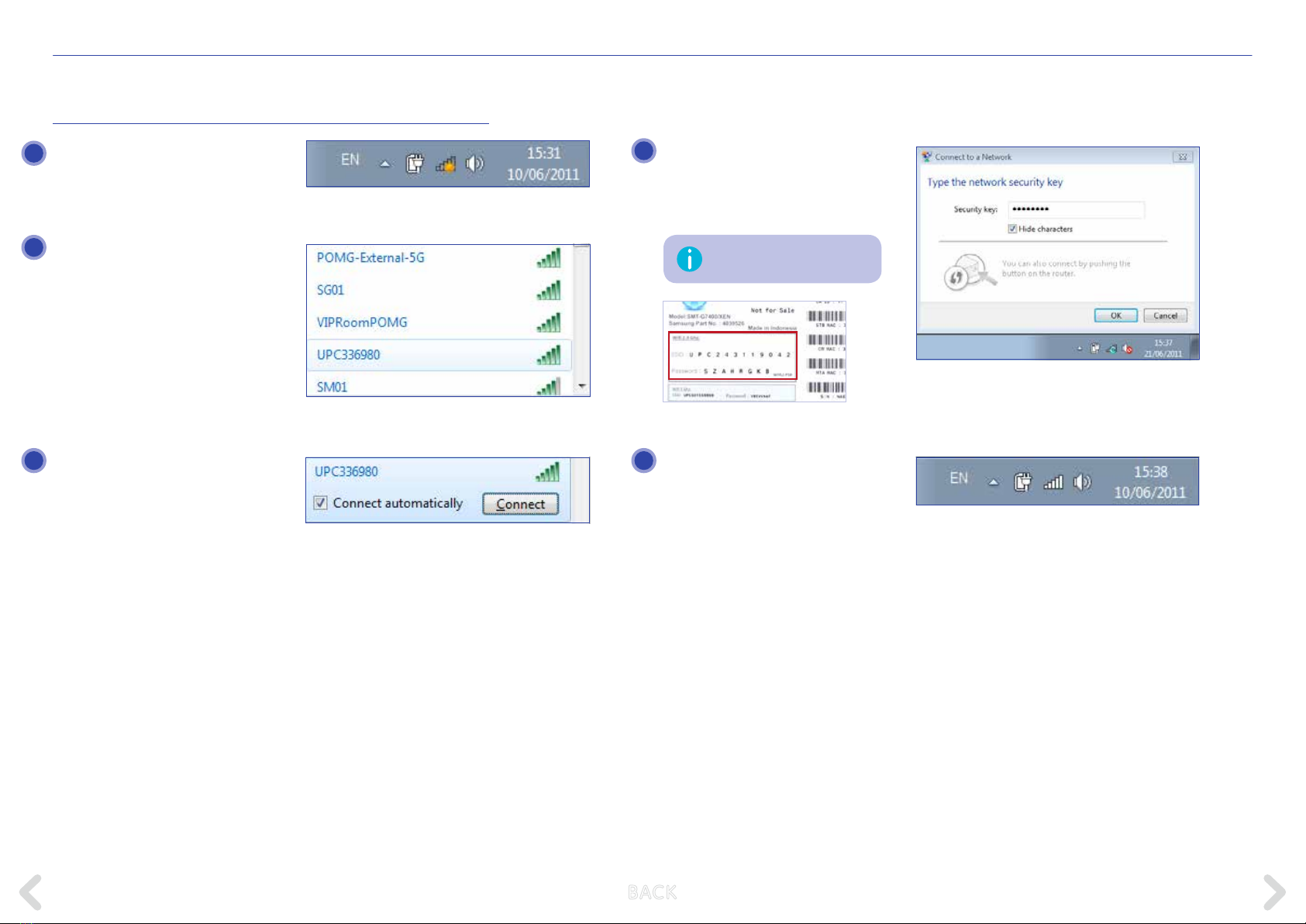Click muted speaker icon in 15:37 taskbar

pyautogui.click(x=1128, y=349)
